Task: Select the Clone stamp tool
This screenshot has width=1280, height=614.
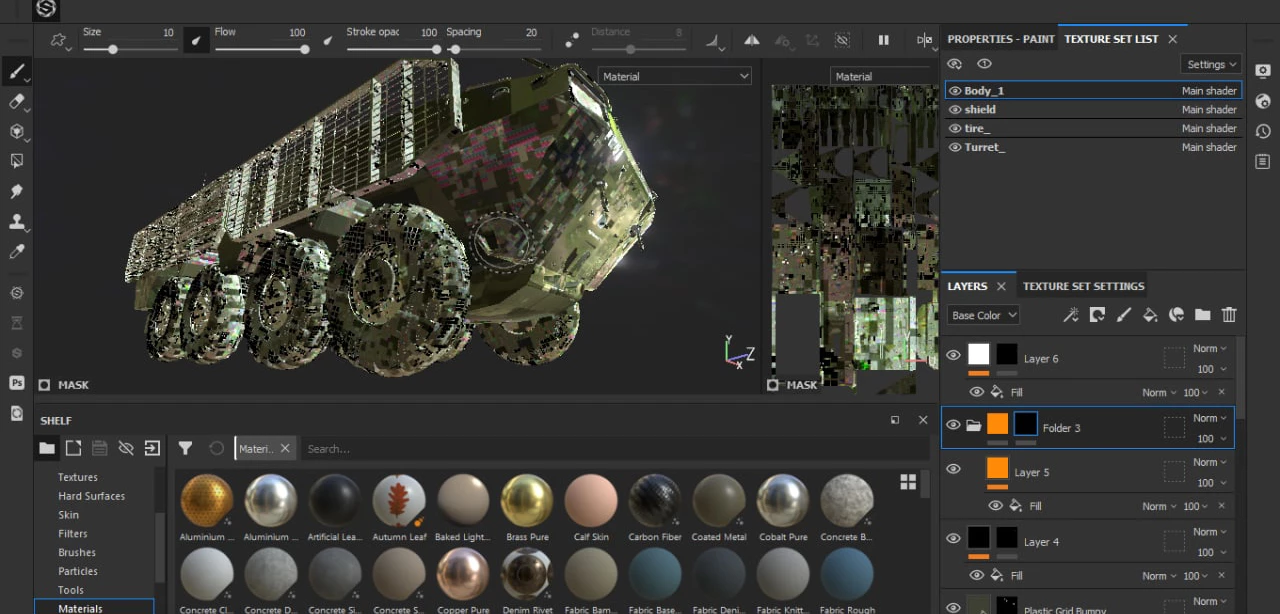Action: 16,222
